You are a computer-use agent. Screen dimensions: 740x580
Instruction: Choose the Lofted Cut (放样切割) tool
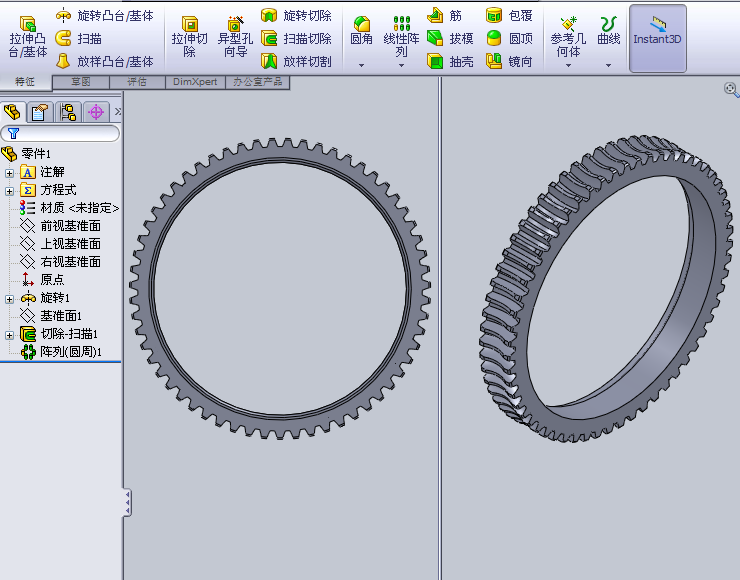296,61
